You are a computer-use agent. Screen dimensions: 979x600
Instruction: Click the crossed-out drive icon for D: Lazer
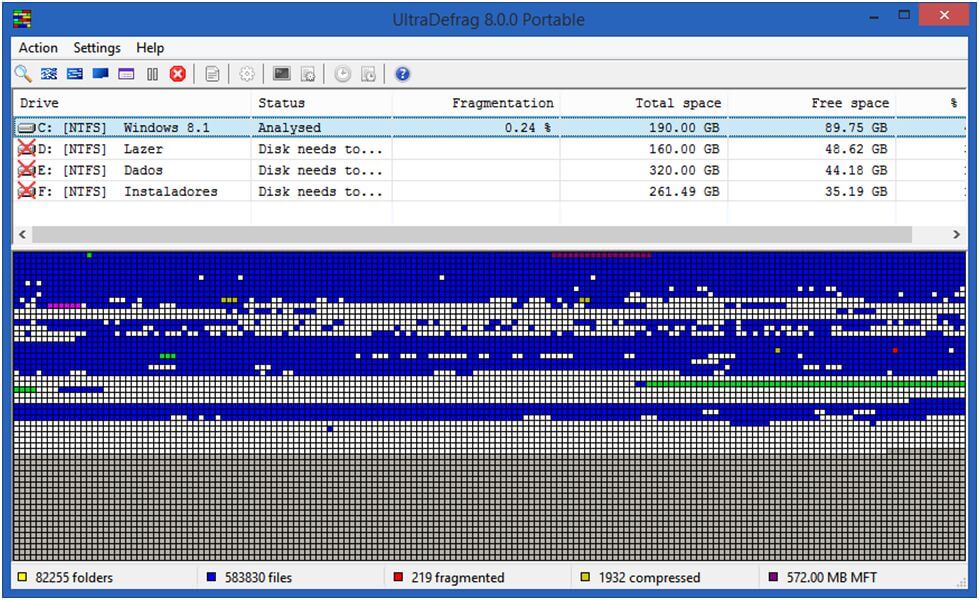click(26, 149)
